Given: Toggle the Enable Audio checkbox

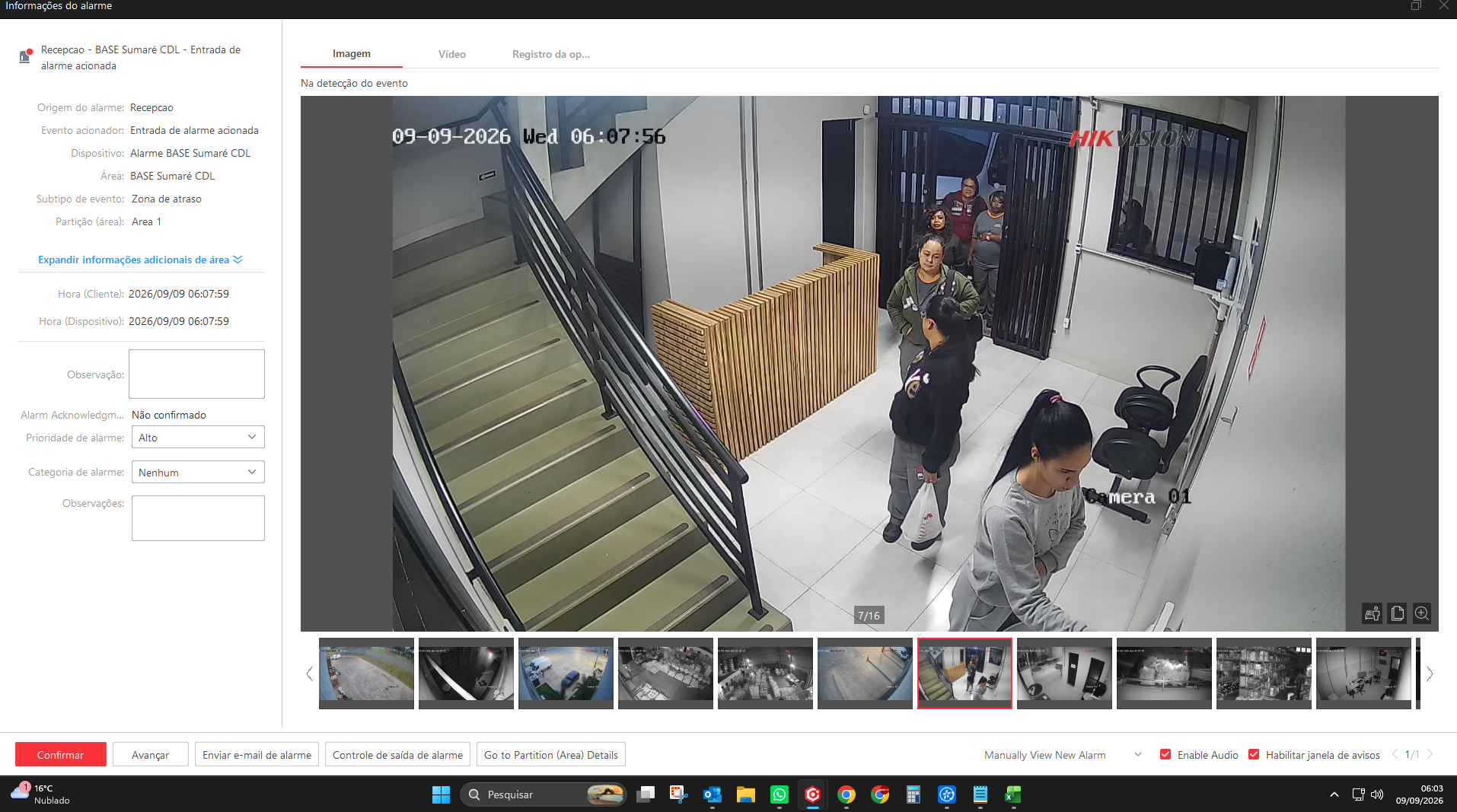Looking at the screenshot, I should (1165, 754).
